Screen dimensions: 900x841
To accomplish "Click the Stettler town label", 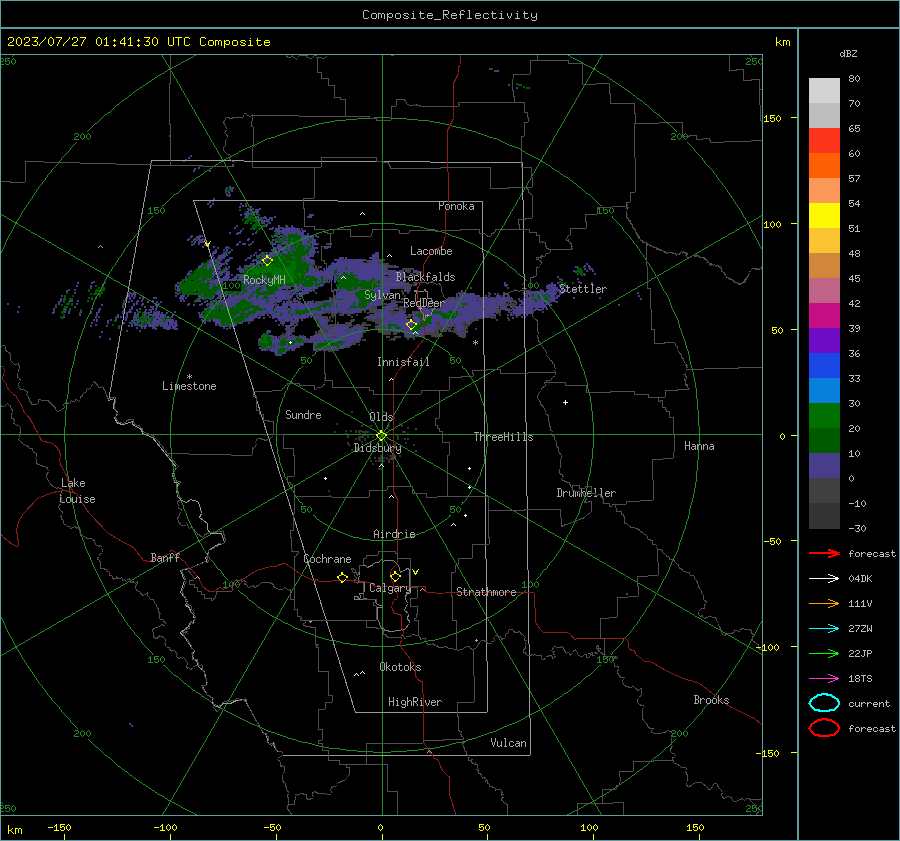I will pos(583,289).
